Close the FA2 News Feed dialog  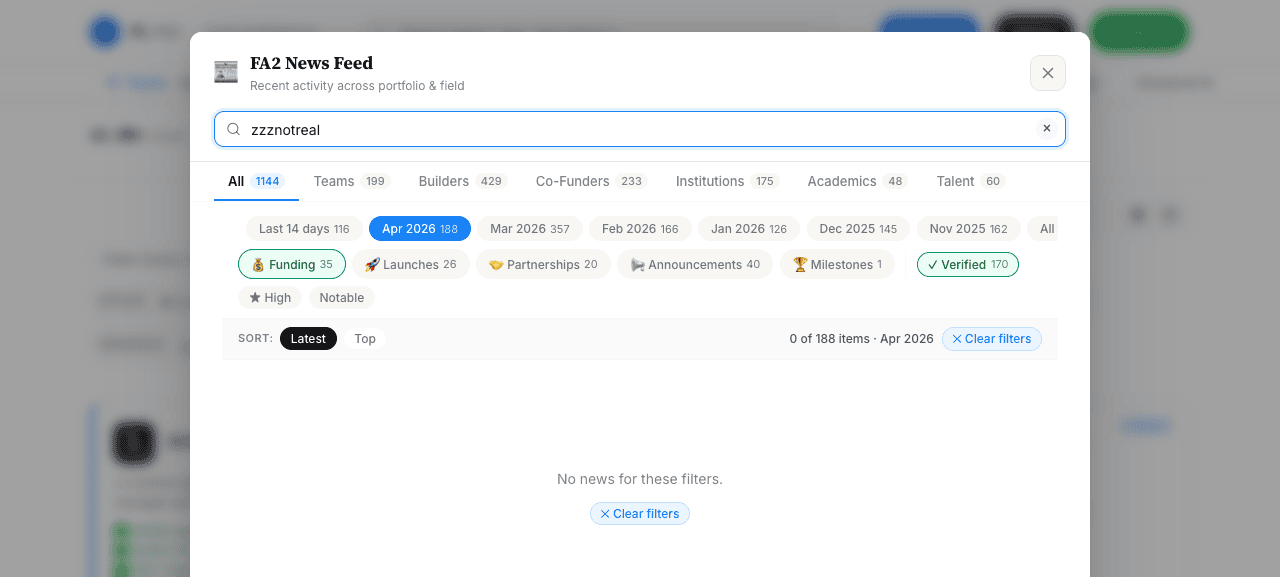pyautogui.click(x=1048, y=73)
